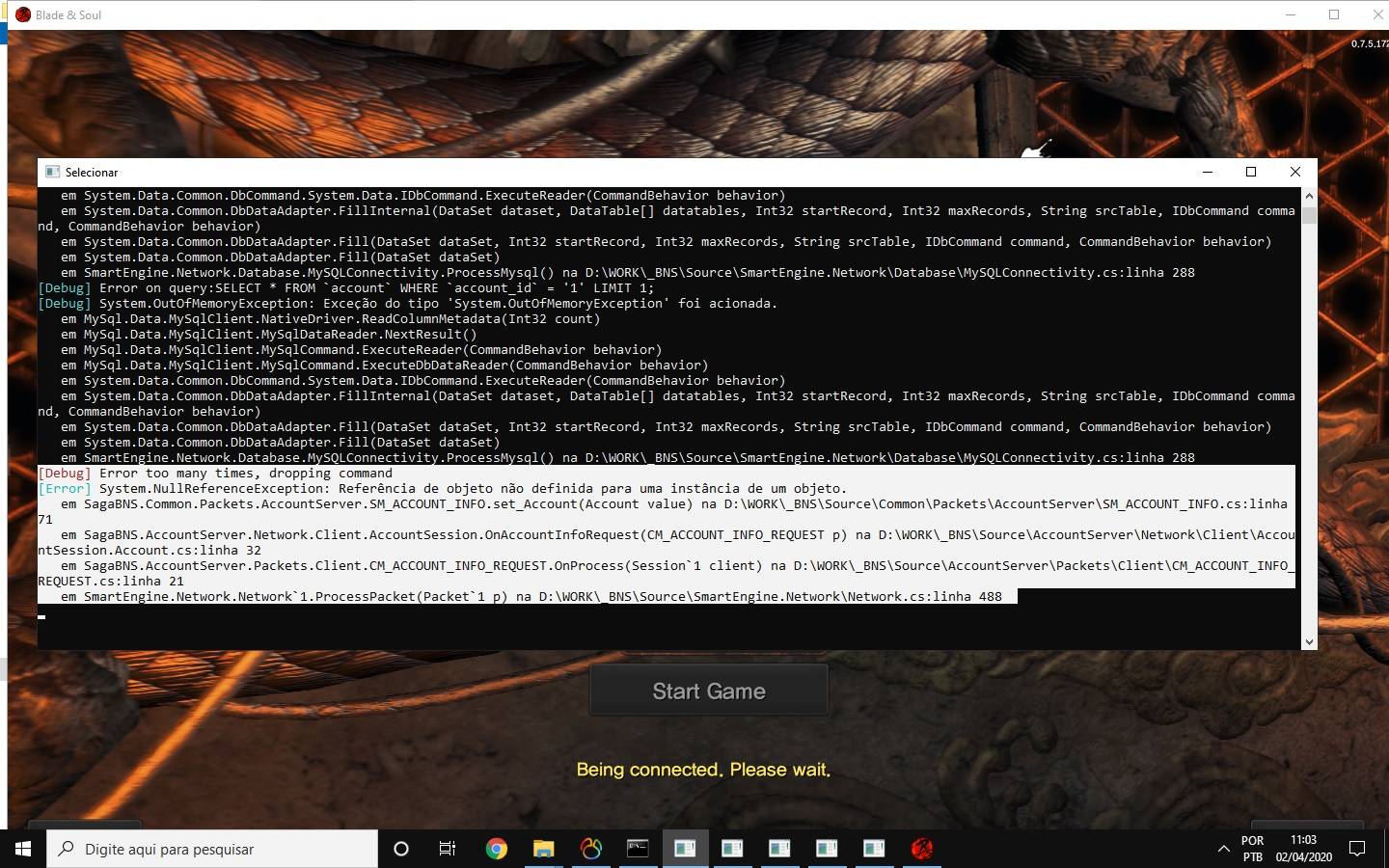This screenshot has width=1389, height=868.
Task: Click the "[Error]" tag in console output
Action: [65, 488]
